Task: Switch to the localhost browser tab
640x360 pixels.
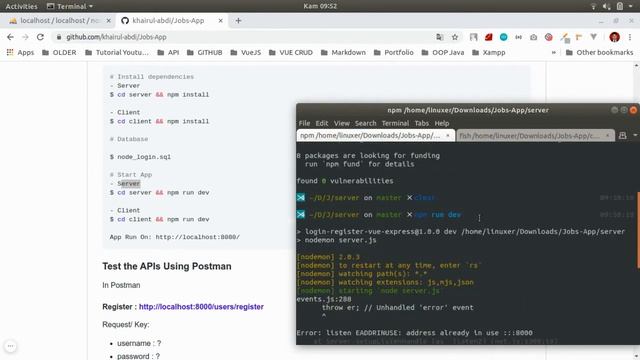Action: click(x=60, y=20)
